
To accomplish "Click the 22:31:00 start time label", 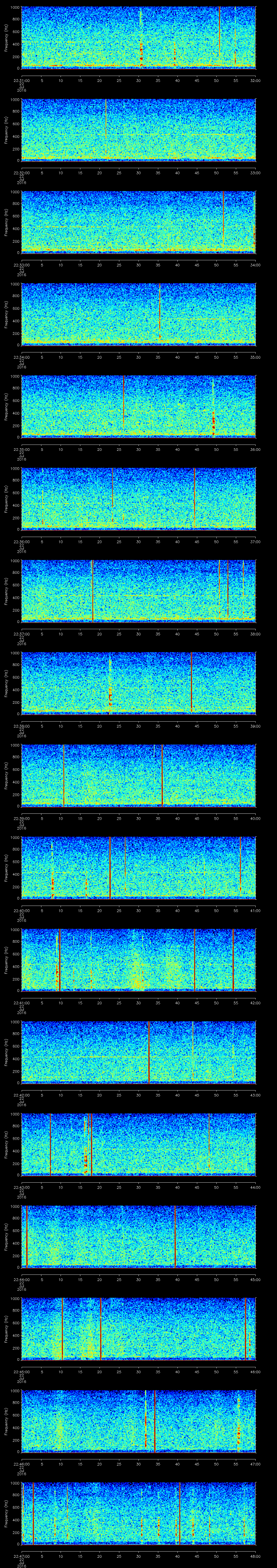I will [22, 80].
